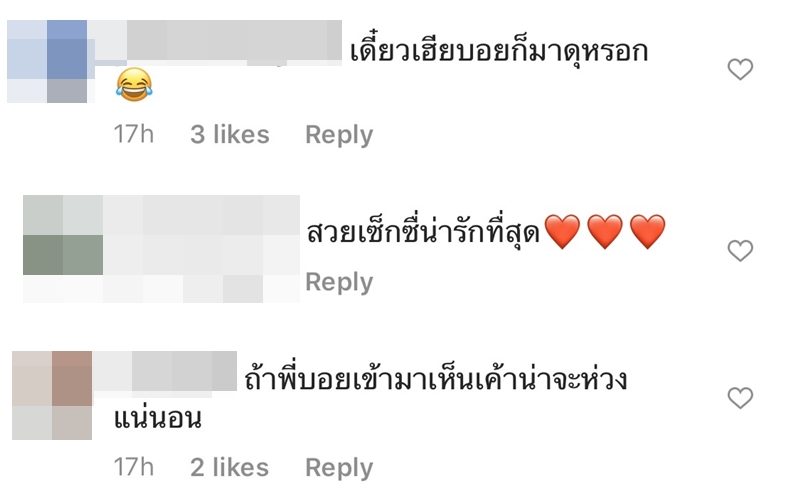Screen dimensions: 800x503
Task: Like the สวยเซ็กซี่น่ารักที่สุด comment
Action: [740, 251]
